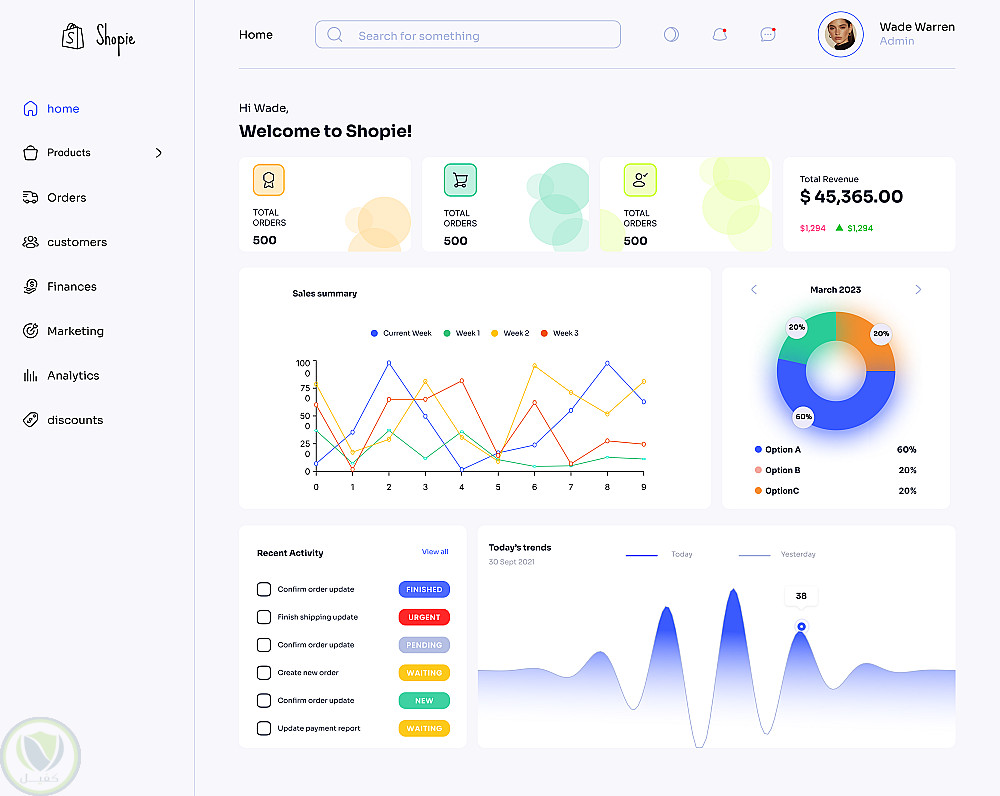Click the Finances coin-hand icon

pos(30,286)
